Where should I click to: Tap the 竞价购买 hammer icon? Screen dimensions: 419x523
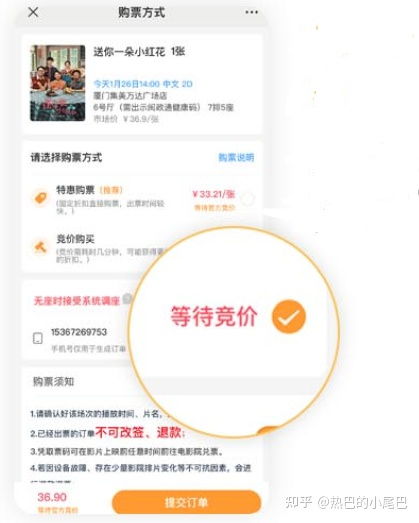coord(41,247)
